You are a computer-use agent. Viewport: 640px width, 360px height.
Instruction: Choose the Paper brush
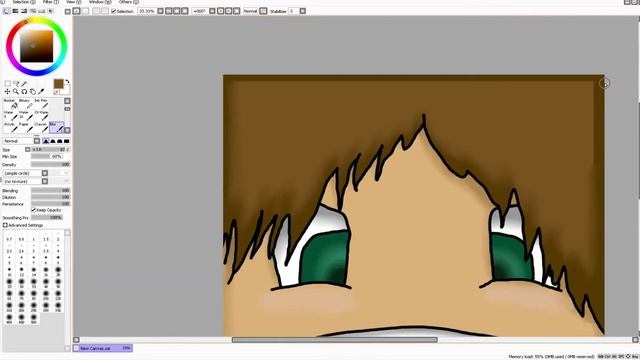[26, 127]
